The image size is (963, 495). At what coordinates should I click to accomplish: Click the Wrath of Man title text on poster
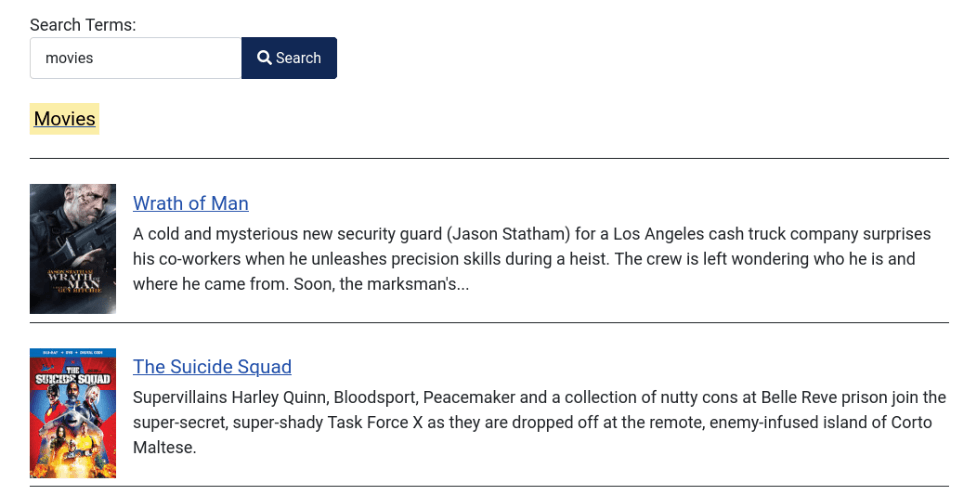point(75,281)
